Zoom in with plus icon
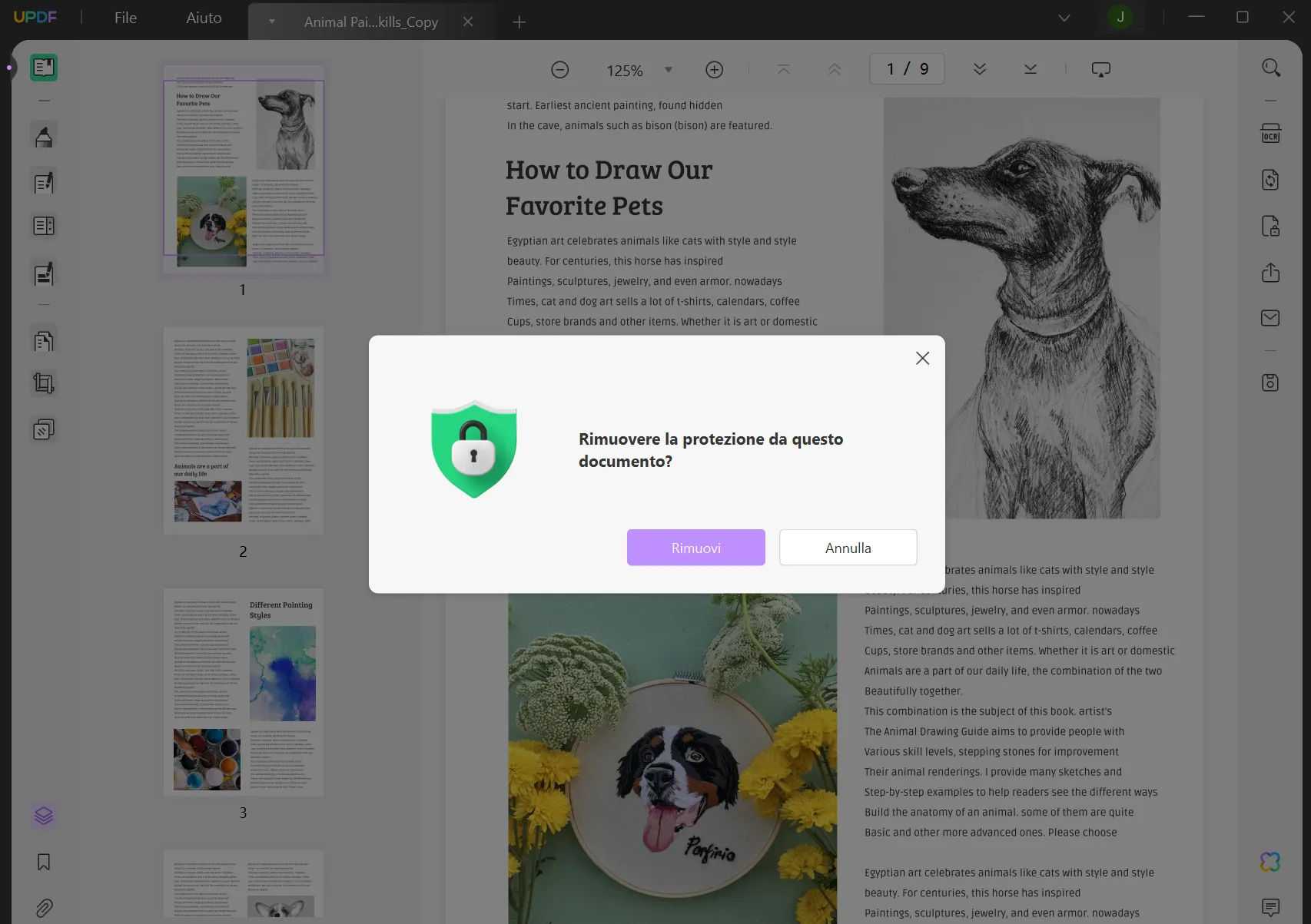Viewport: 1311px width, 924px height. click(715, 70)
